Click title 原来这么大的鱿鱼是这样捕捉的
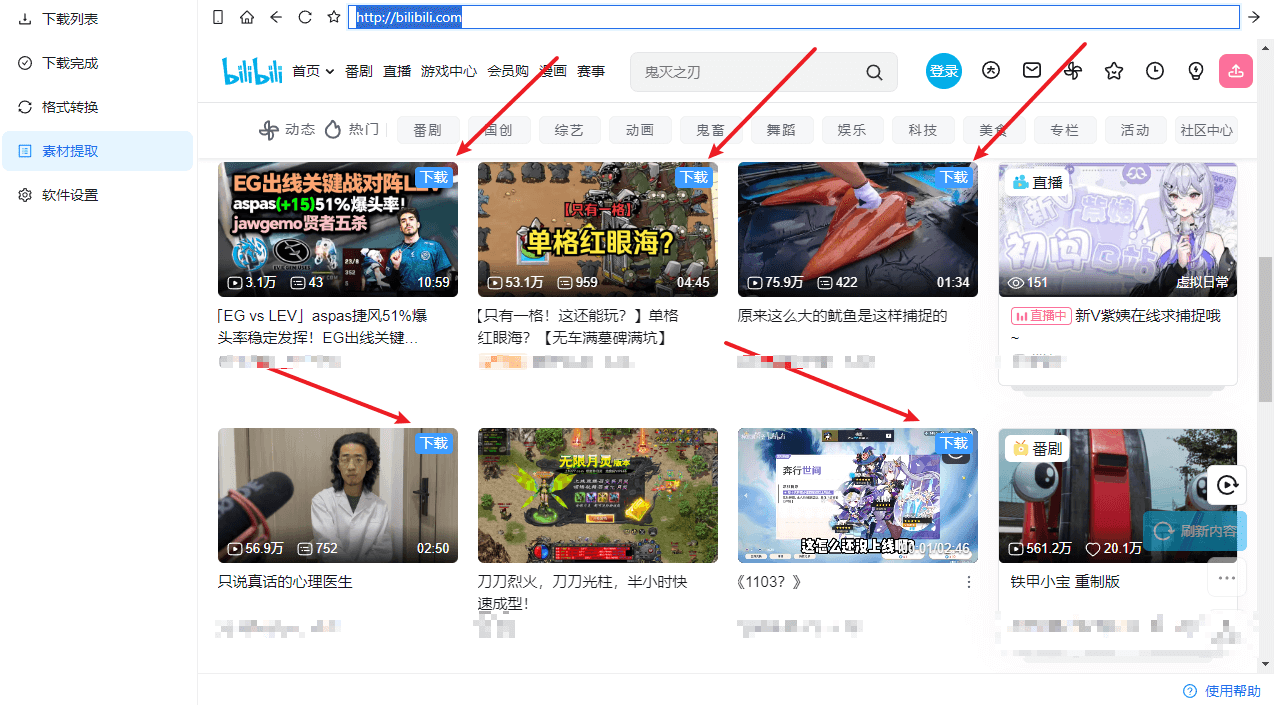 (x=842, y=316)
